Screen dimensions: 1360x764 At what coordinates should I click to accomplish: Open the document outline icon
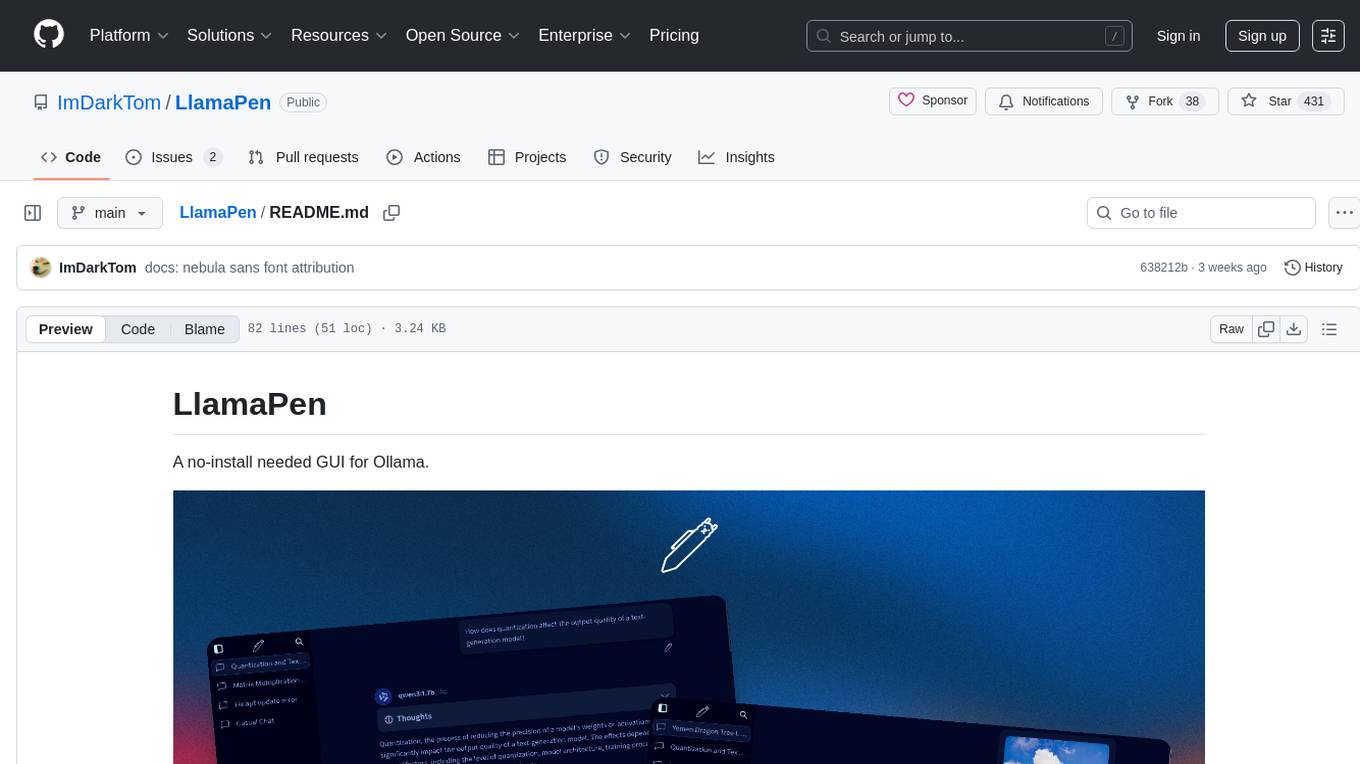pyautogui.click(x=1329, y=329)
